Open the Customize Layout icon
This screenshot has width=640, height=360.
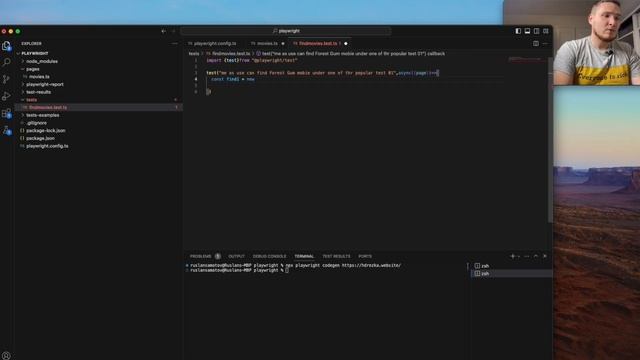546,31
